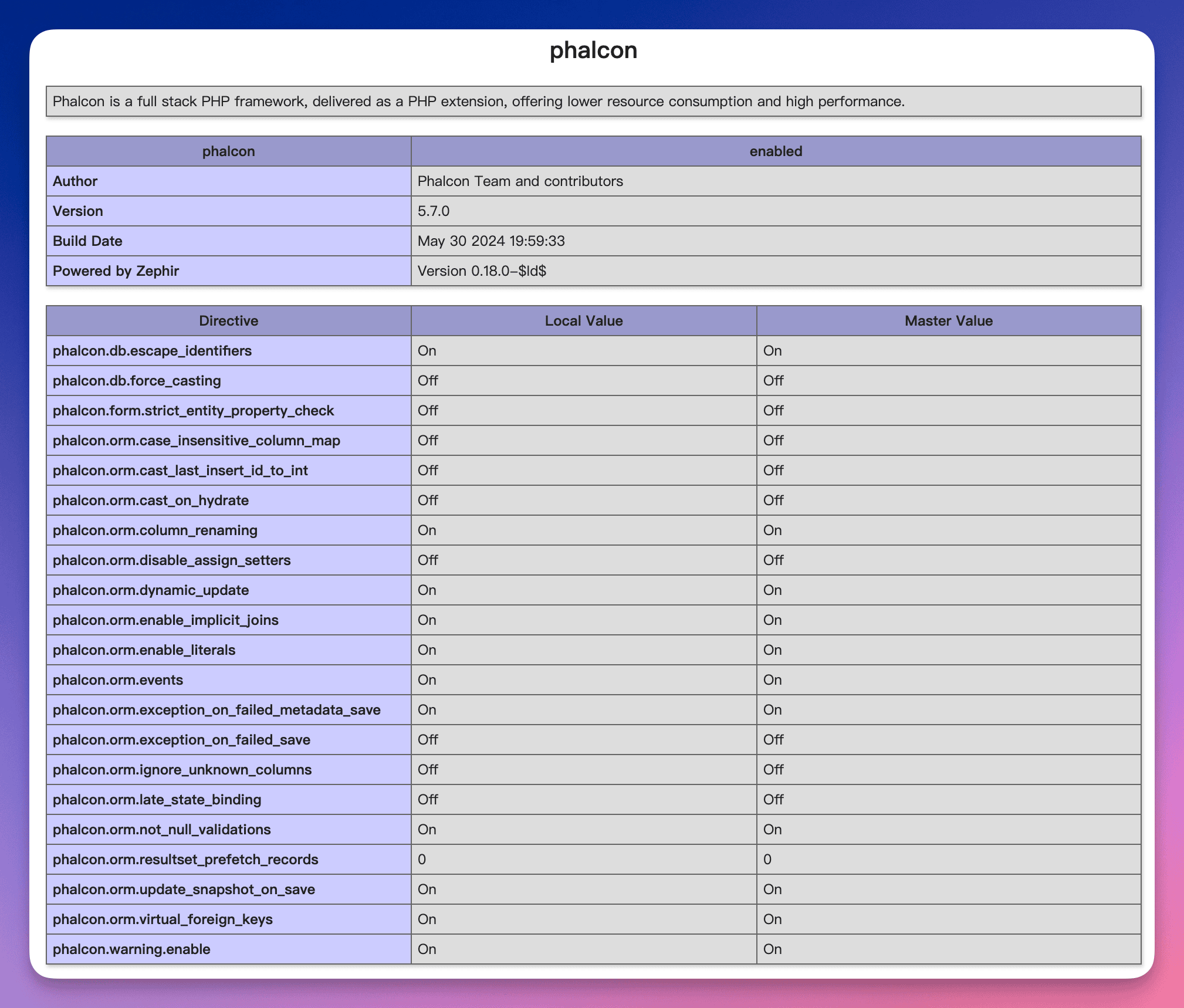The image size is (1184, 1008).
Task: Click the Build Date label
Action: [x=87, y=241]
